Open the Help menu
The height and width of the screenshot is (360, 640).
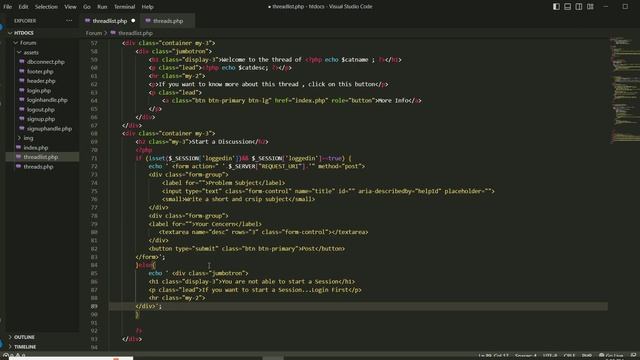147,7
